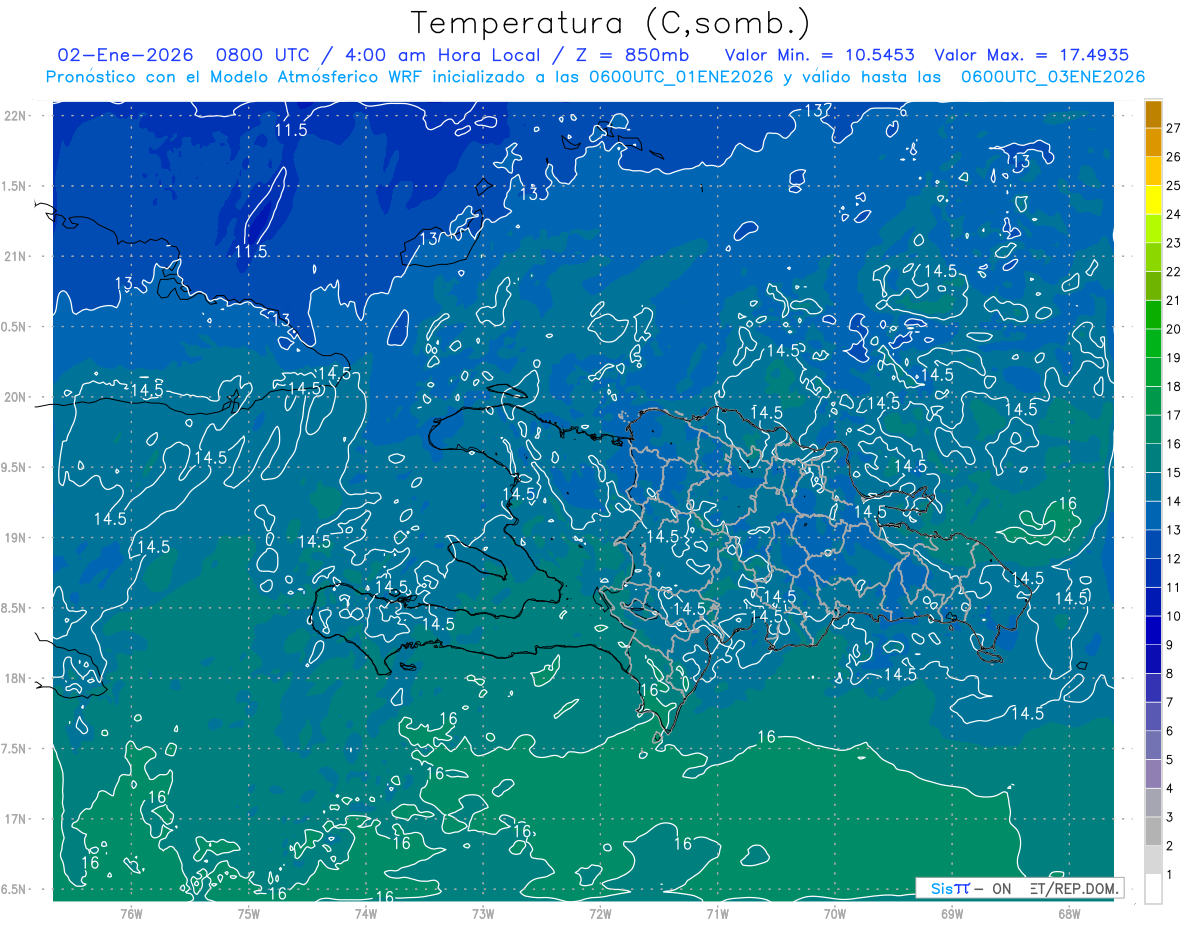Click the '21N' latitude axis label
The image size is (1200, 927).
pos(16,257)
